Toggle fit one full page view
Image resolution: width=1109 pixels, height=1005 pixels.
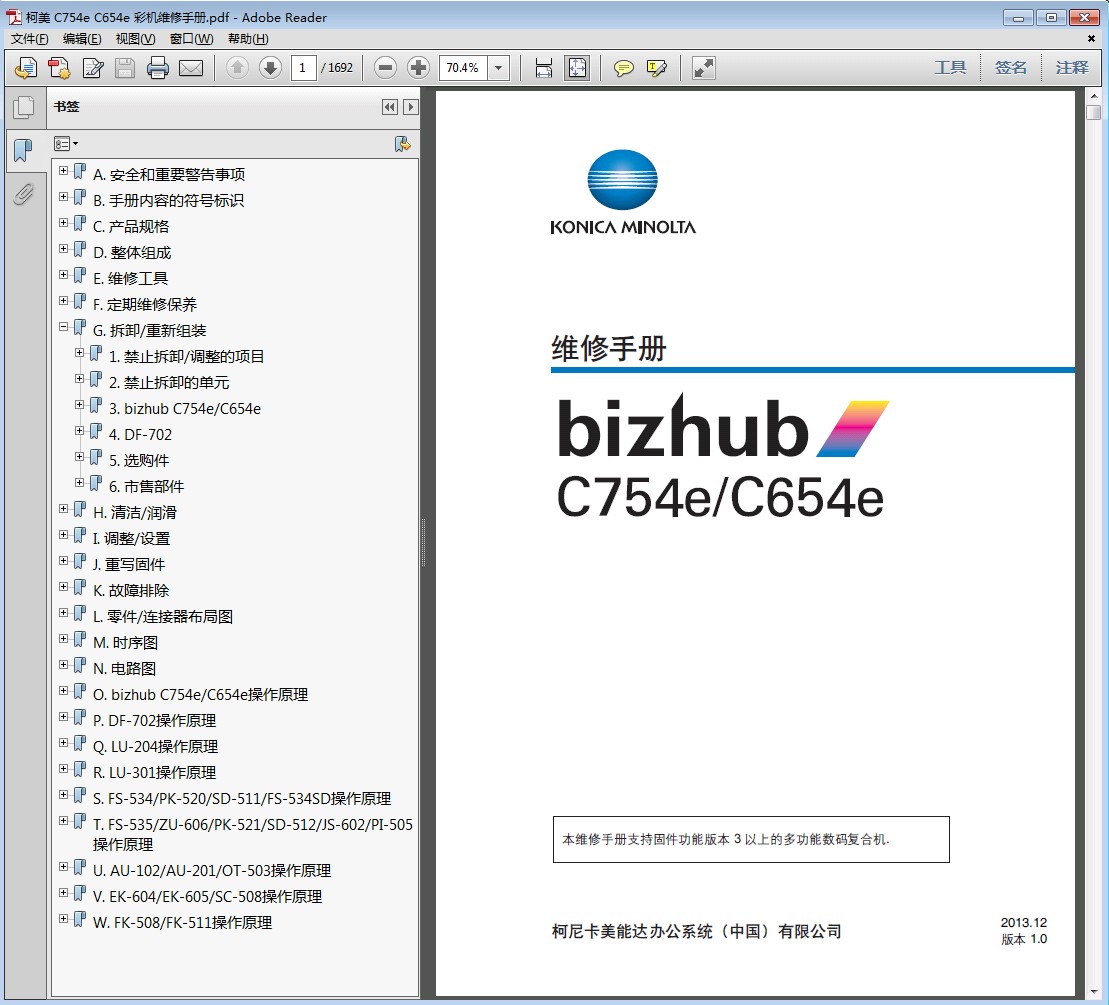[577, 68]
